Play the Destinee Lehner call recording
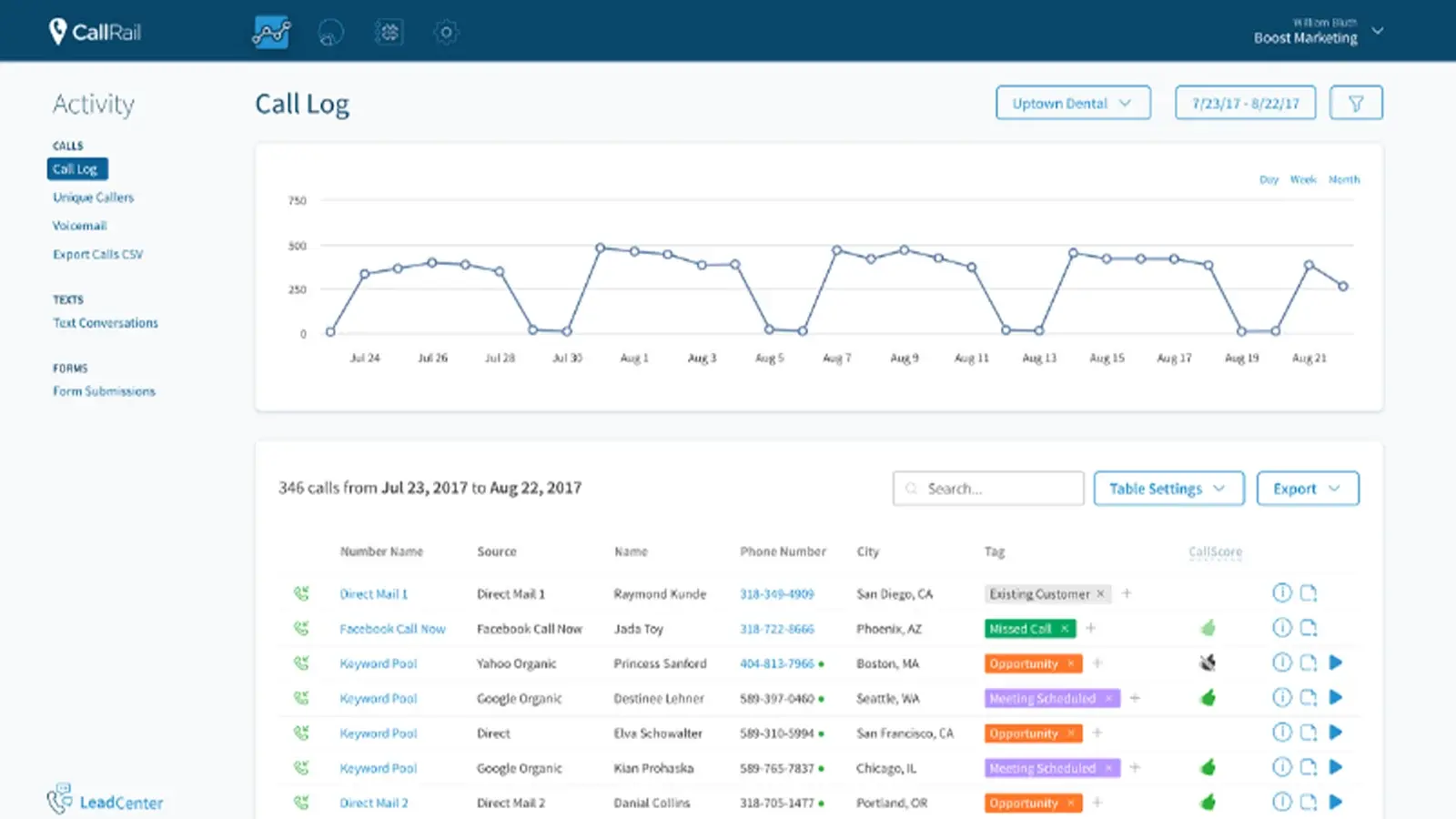1456x819 pixels. tap(1336, 697)
